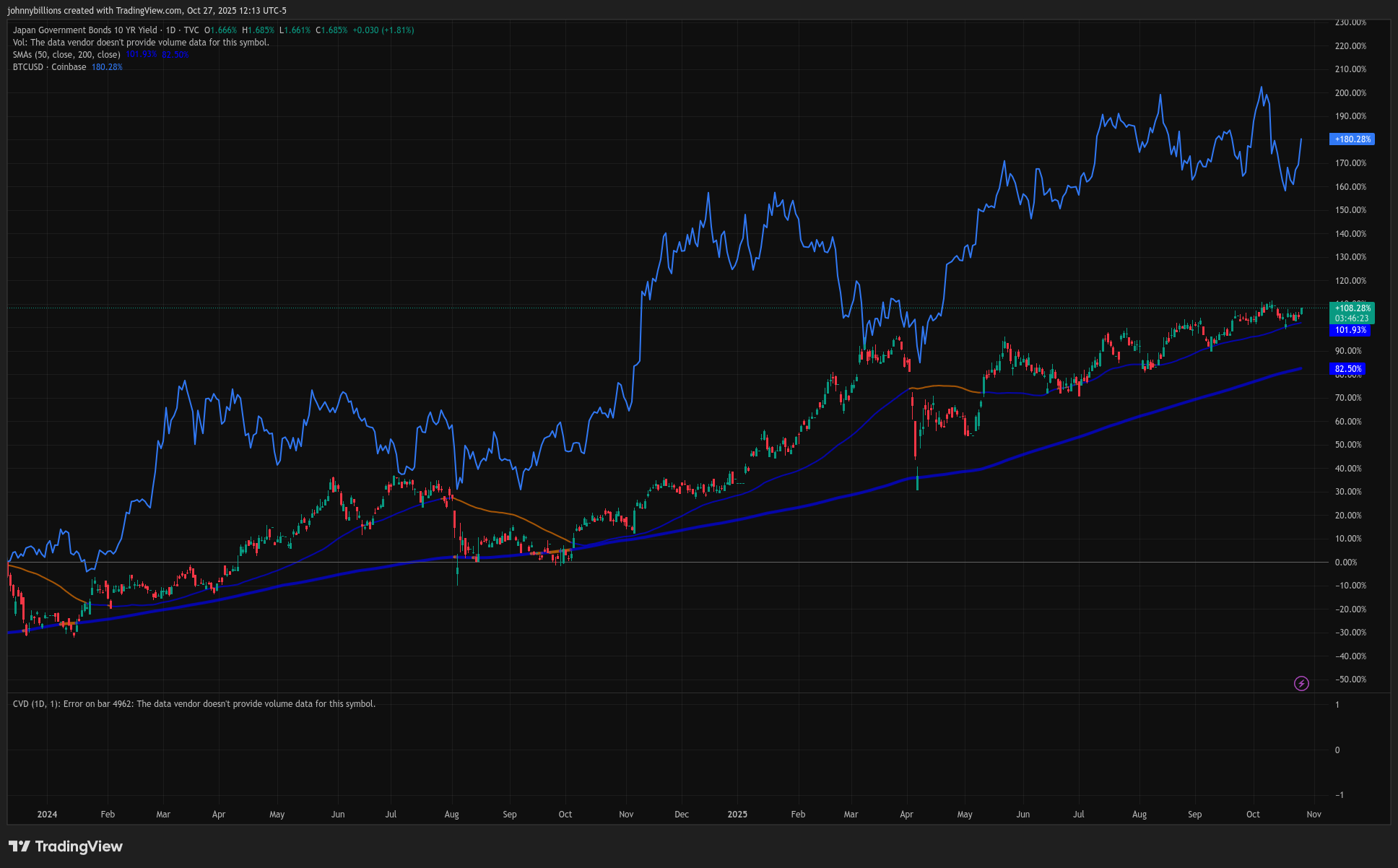Select the BTCUSD Coinbase legend entry
This screenshot has height=868, width=1398.
coord(49,67)
